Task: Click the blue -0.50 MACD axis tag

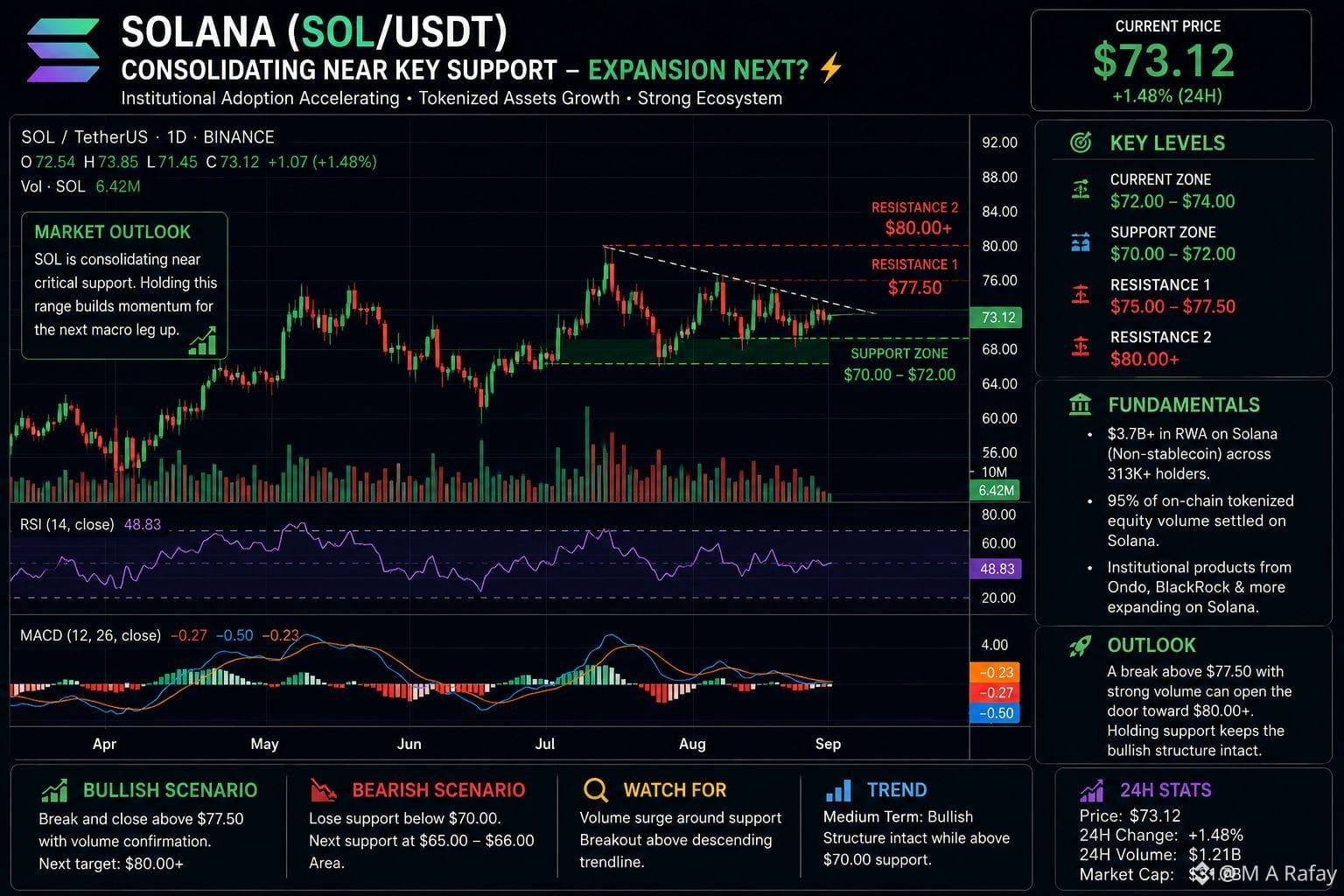Action: [996, 713]
